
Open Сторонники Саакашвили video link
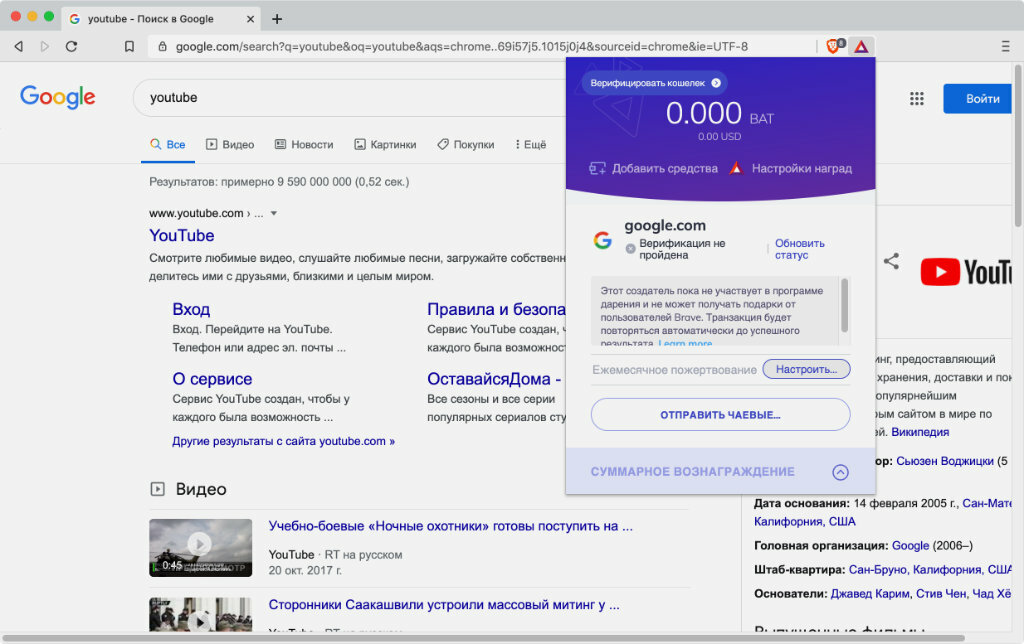pos(444,605)
